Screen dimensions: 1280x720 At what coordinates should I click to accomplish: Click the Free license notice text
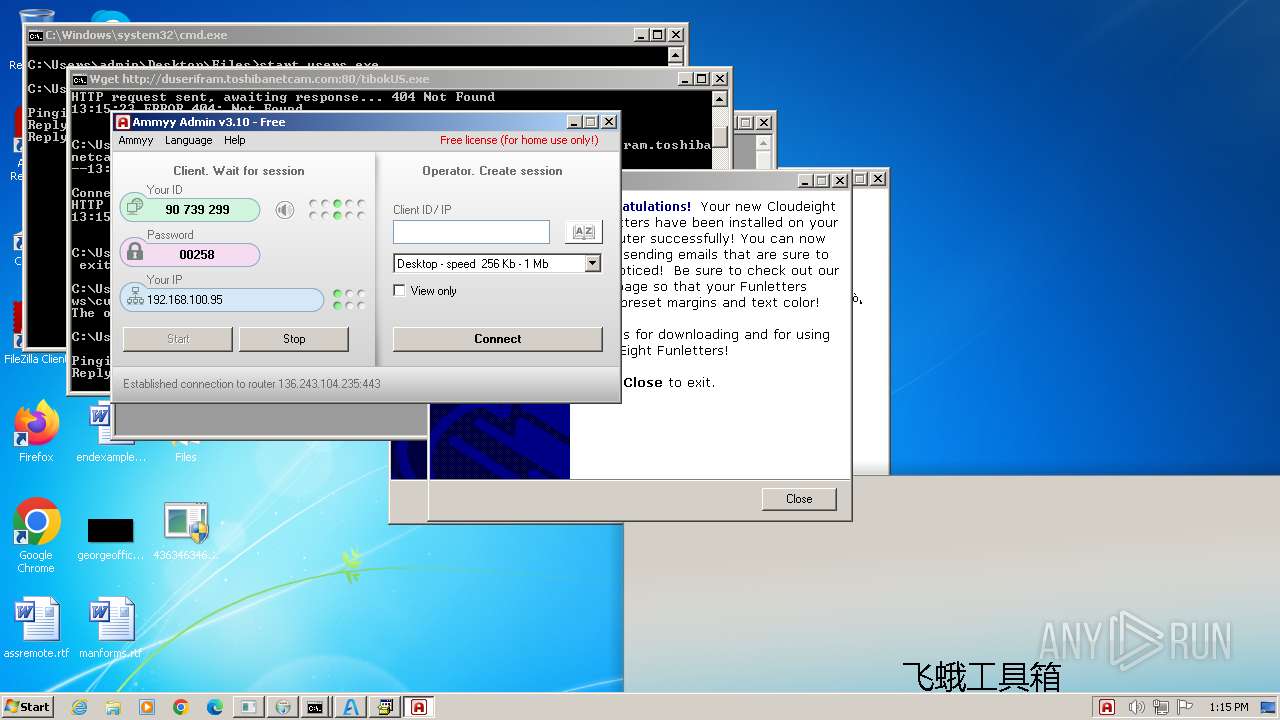click(519, 140)
